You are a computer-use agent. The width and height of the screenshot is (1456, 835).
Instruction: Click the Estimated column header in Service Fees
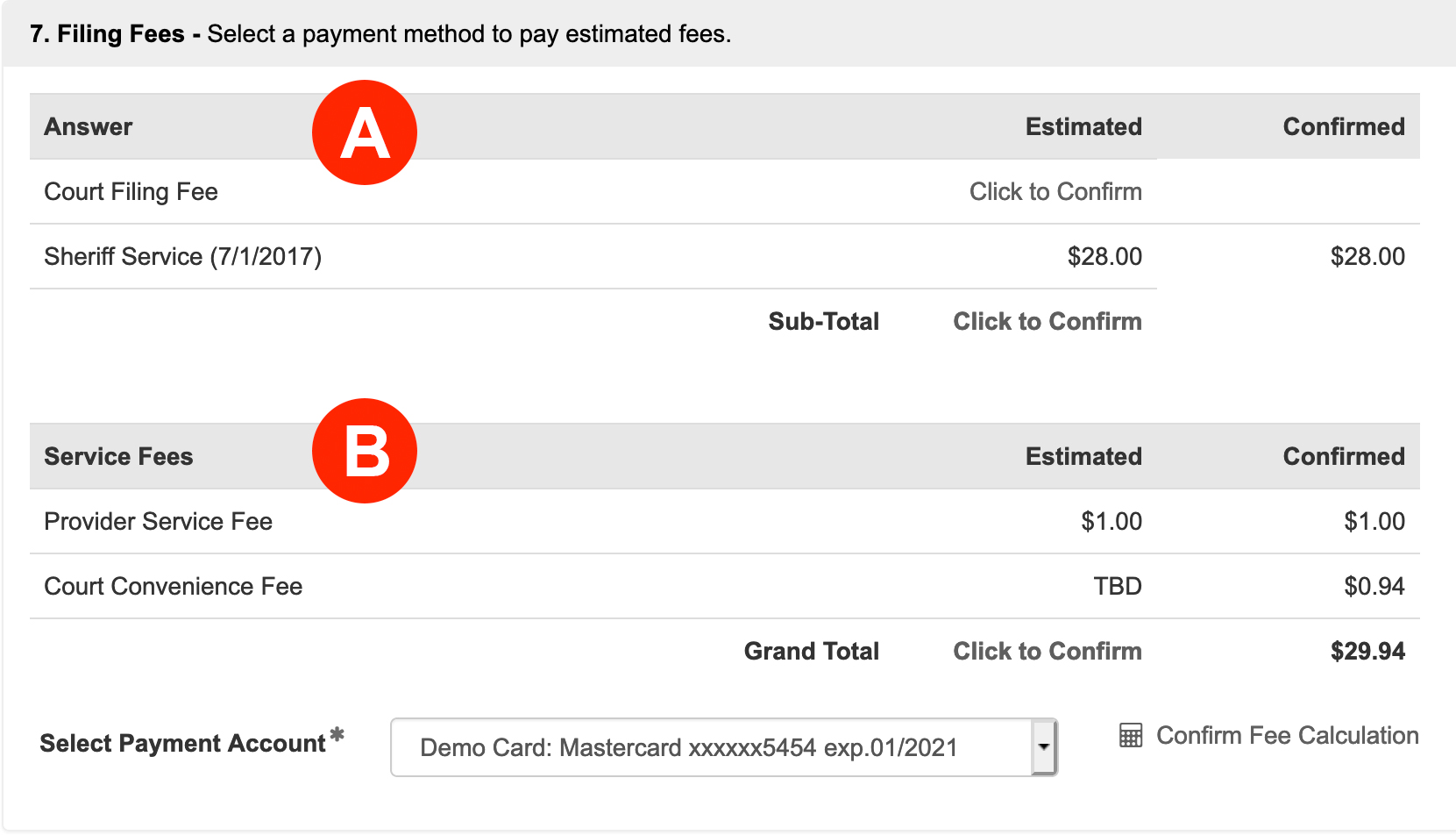click(x=1083, y=456)
